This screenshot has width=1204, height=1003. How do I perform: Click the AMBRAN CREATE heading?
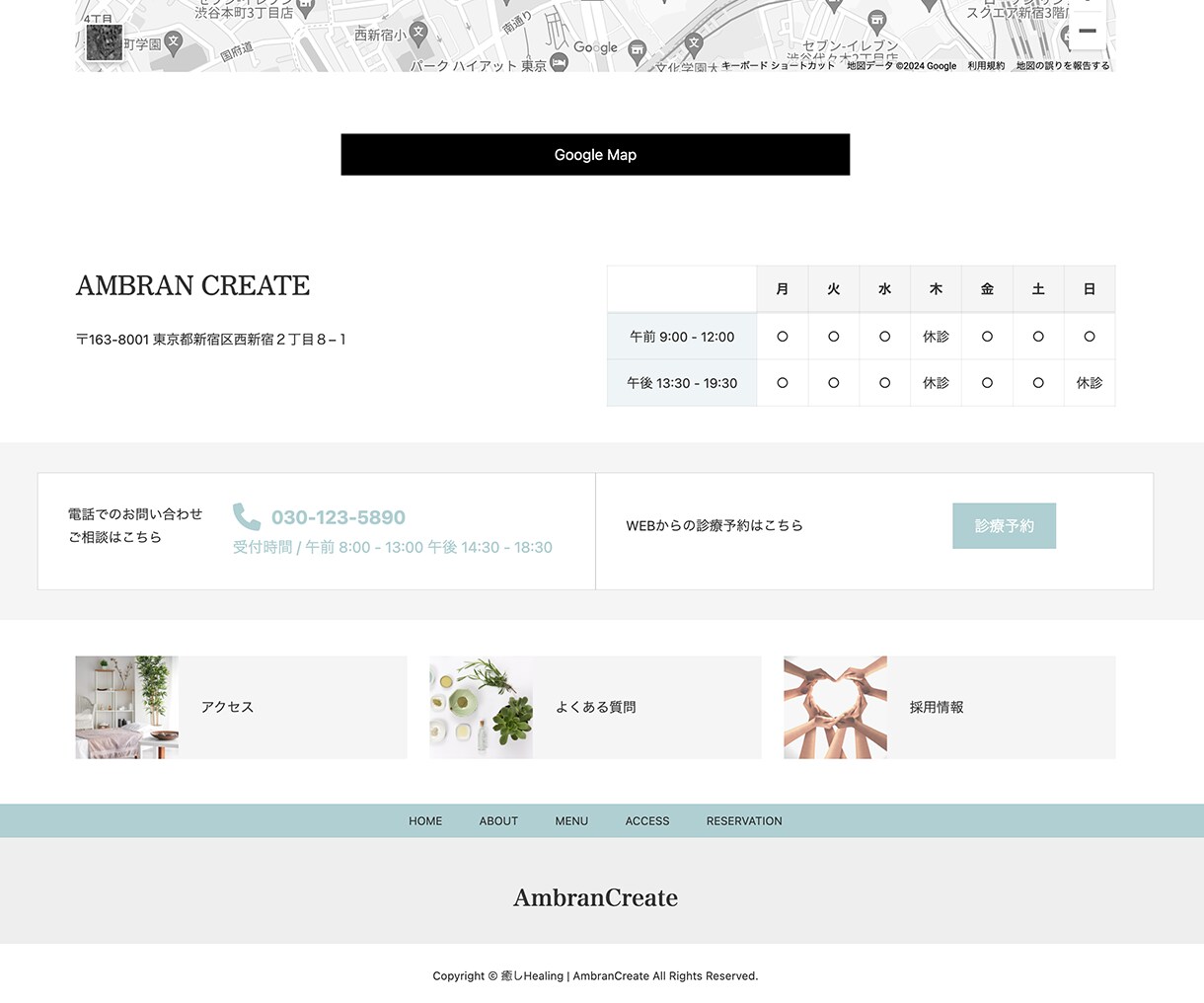pos(193,285)
